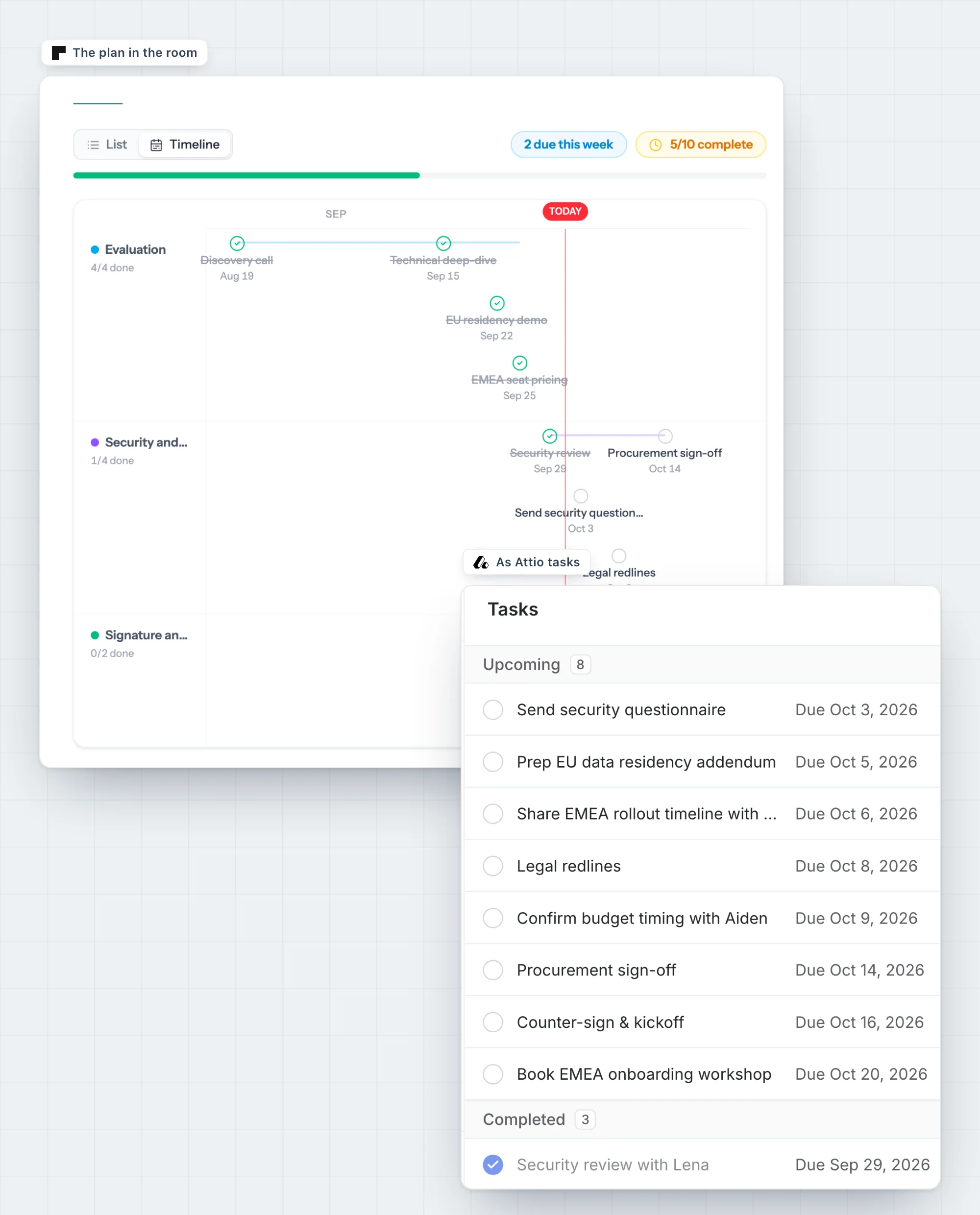Screen dimensions: 980x1215
Task: Check off 'Send security questionnaire' task
Action: [493, 710]
